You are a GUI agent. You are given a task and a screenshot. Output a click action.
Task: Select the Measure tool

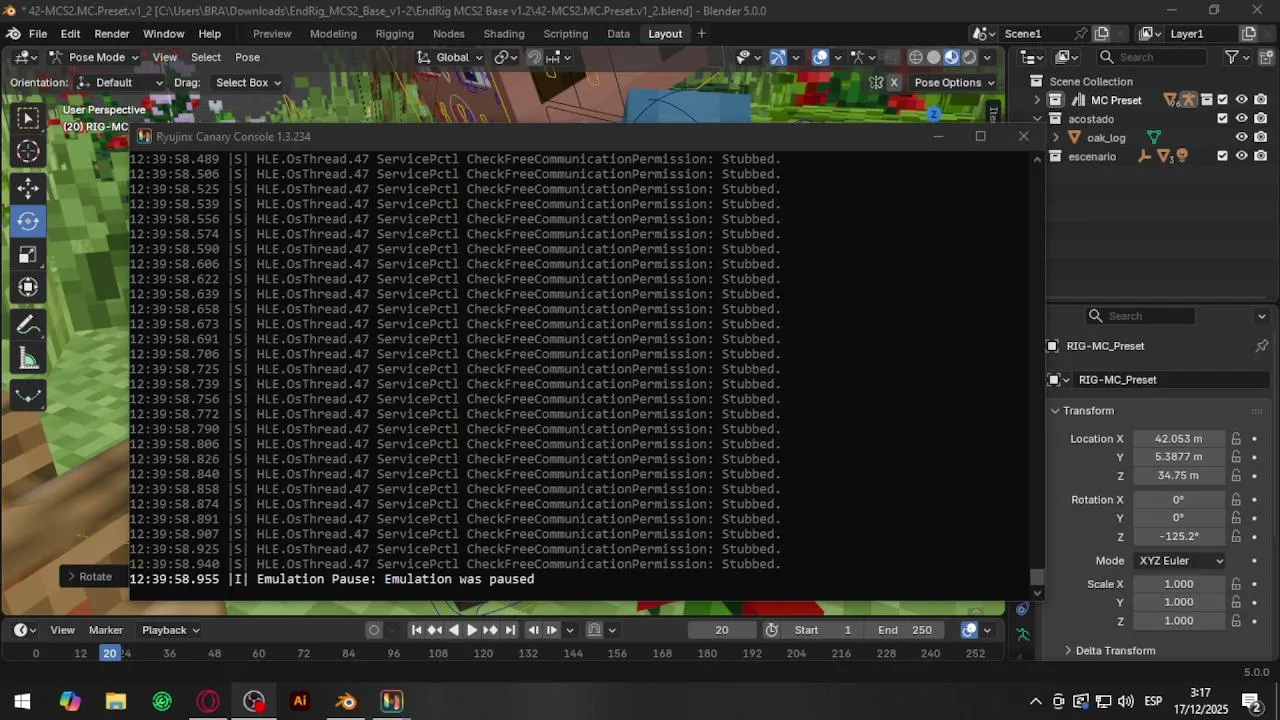(28, 359)
